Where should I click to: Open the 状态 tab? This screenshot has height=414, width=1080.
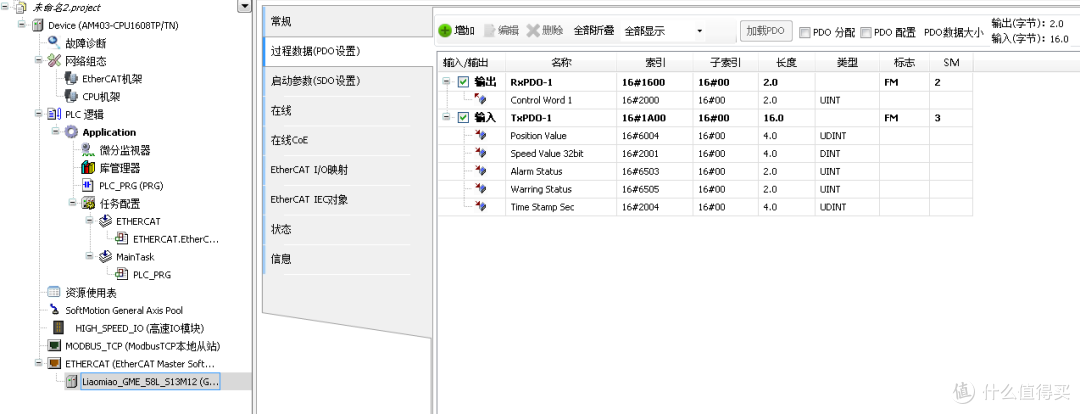click(346, 229)
